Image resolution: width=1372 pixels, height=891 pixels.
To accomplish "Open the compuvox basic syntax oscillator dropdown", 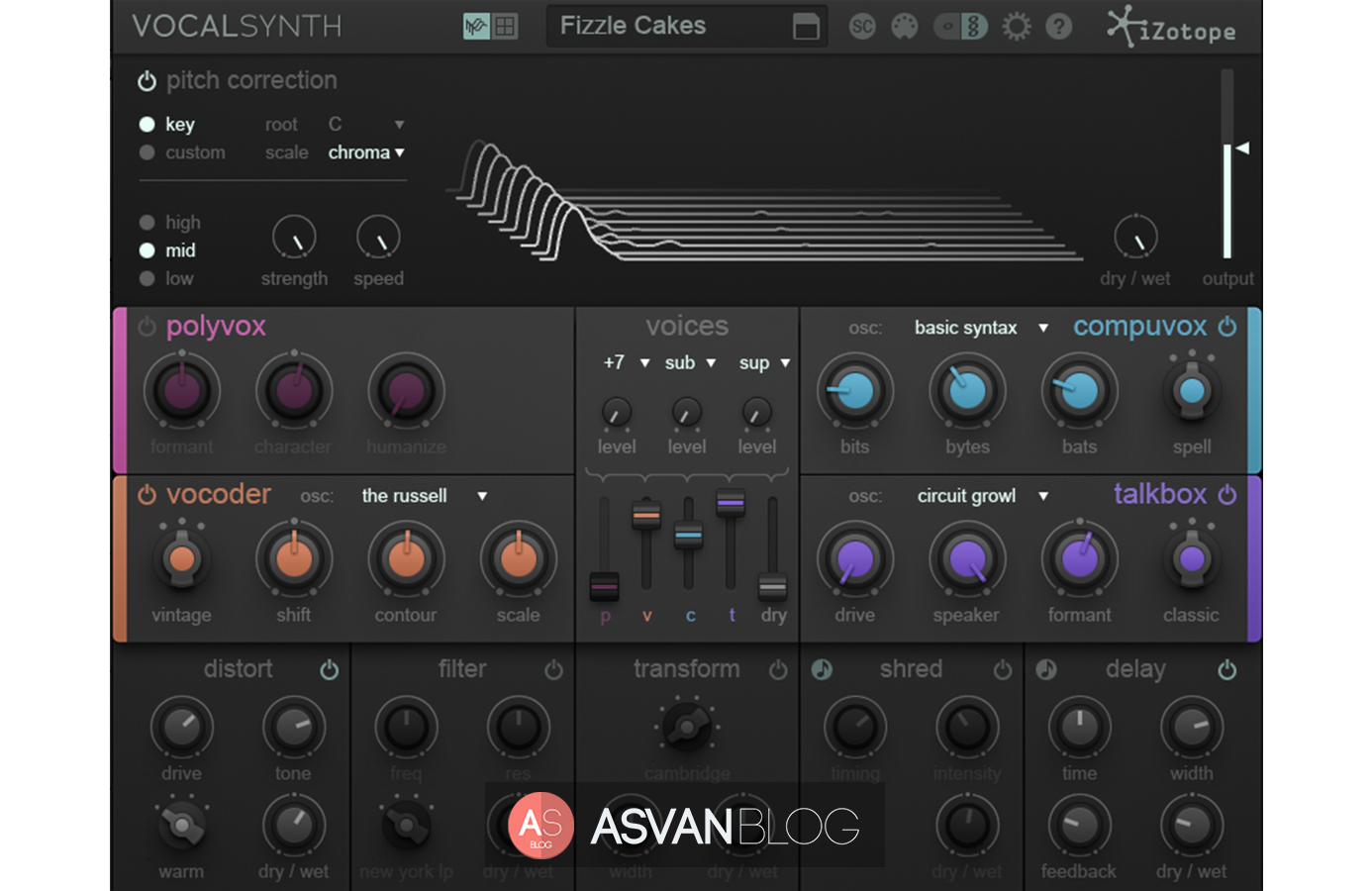I will (x=981, y=328).
